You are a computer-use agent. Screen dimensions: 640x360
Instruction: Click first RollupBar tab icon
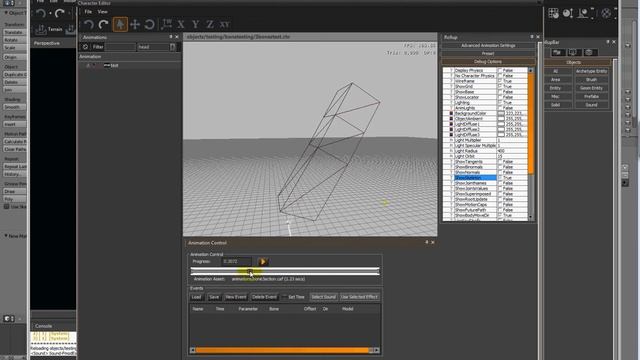tap(557, 52)
